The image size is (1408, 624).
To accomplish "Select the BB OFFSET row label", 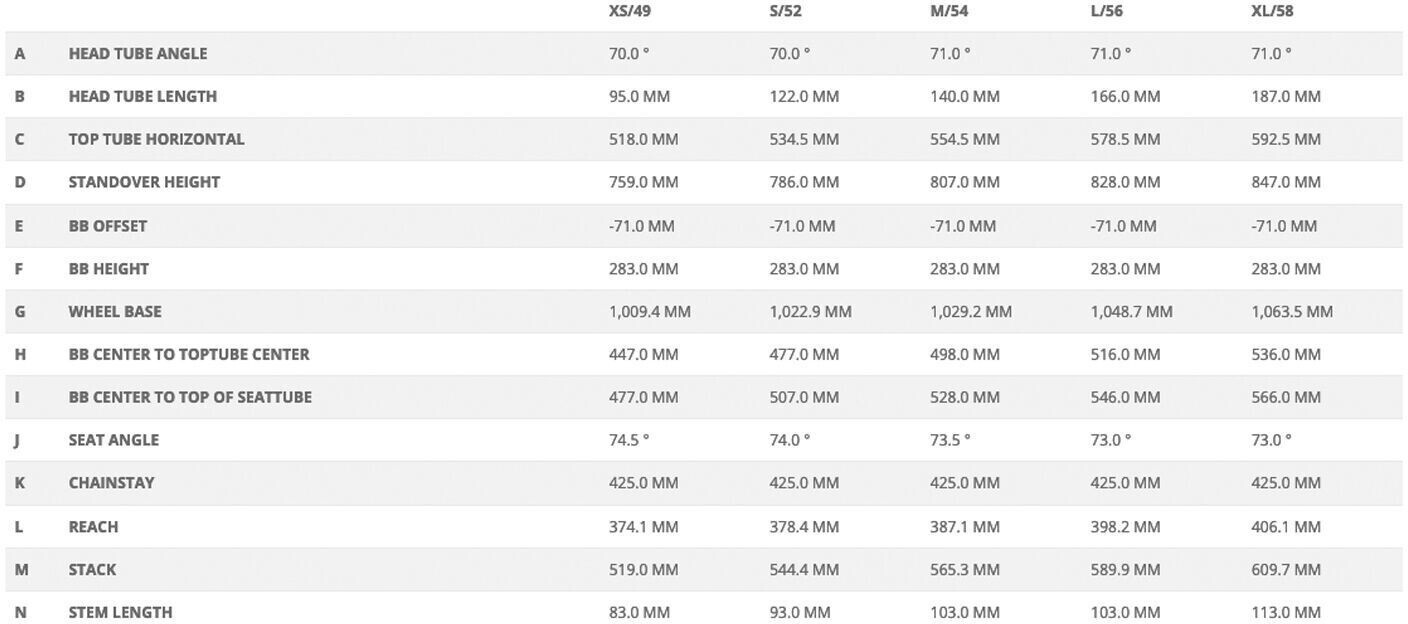I will (107, 226).
